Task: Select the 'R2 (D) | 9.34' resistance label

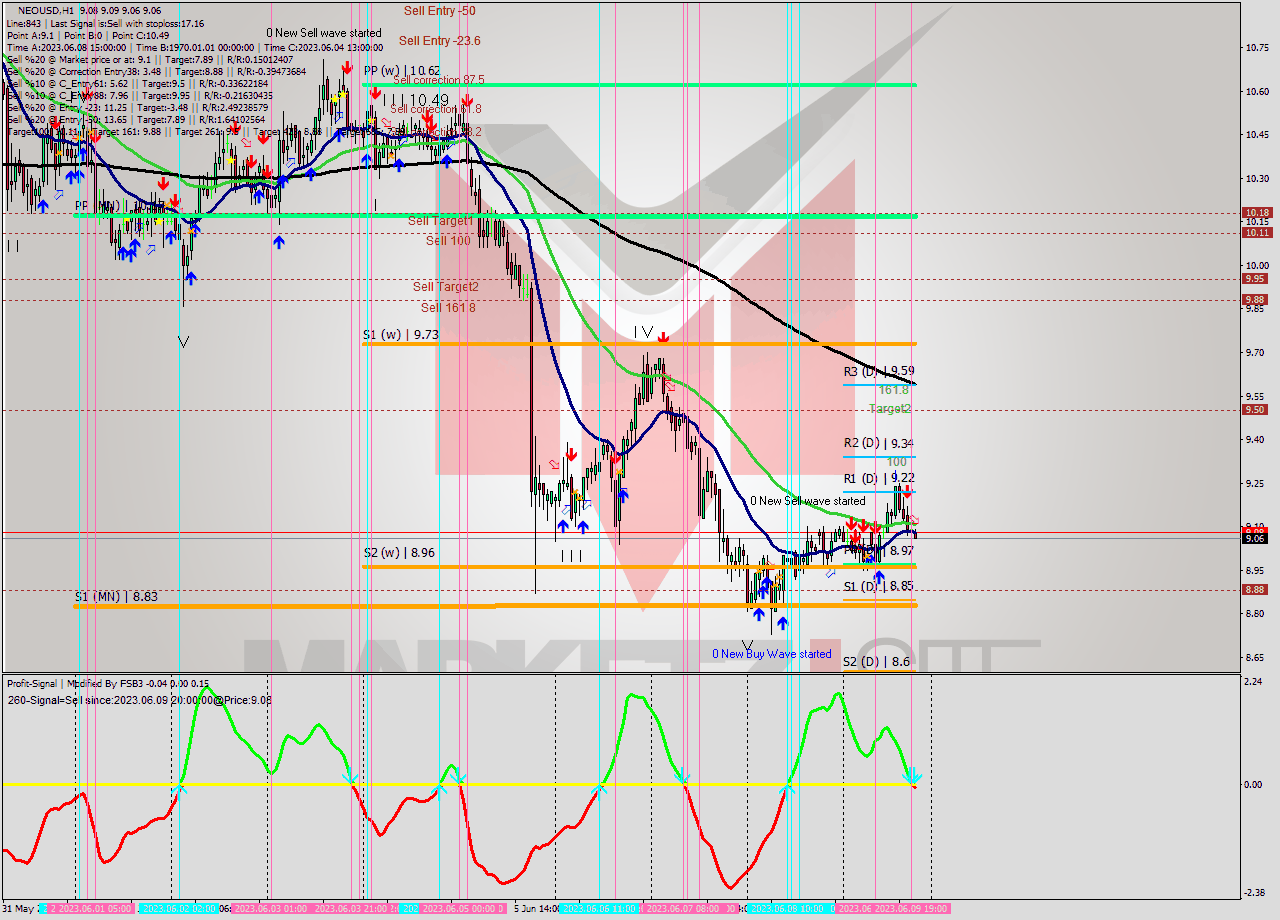Action: point(879,443)
